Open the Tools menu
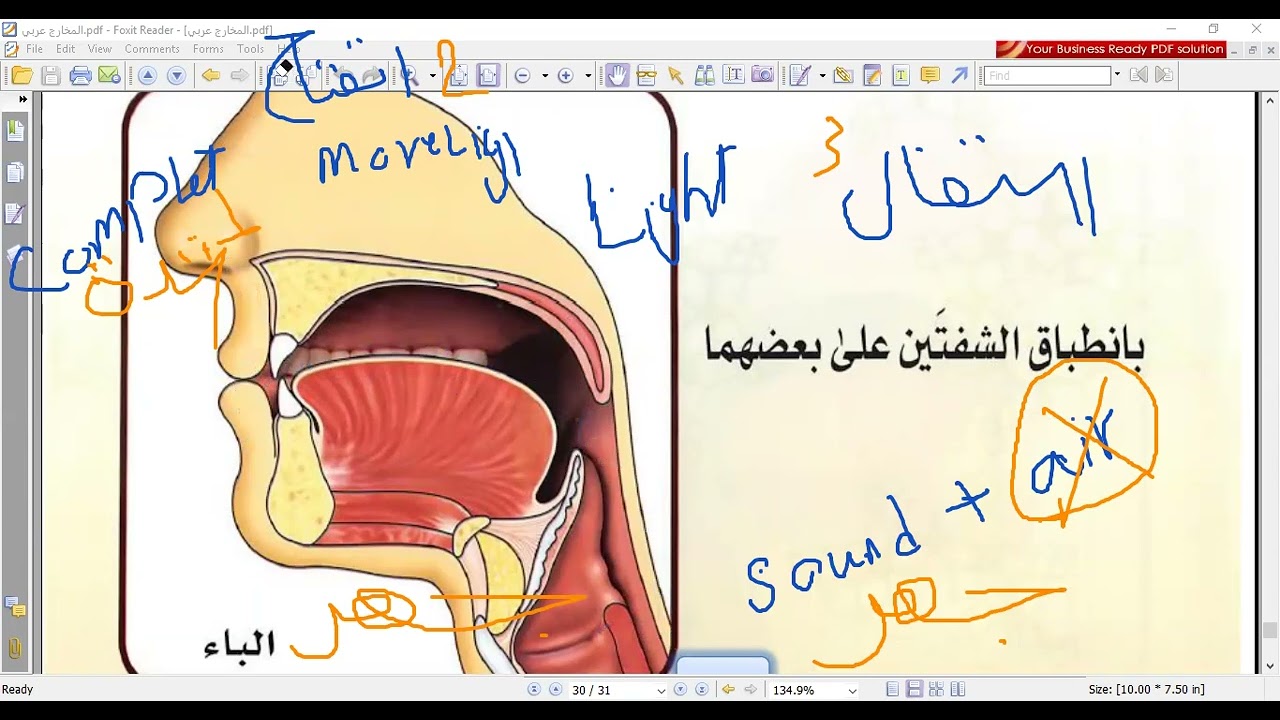1280x720 pixels. [250, 49]
